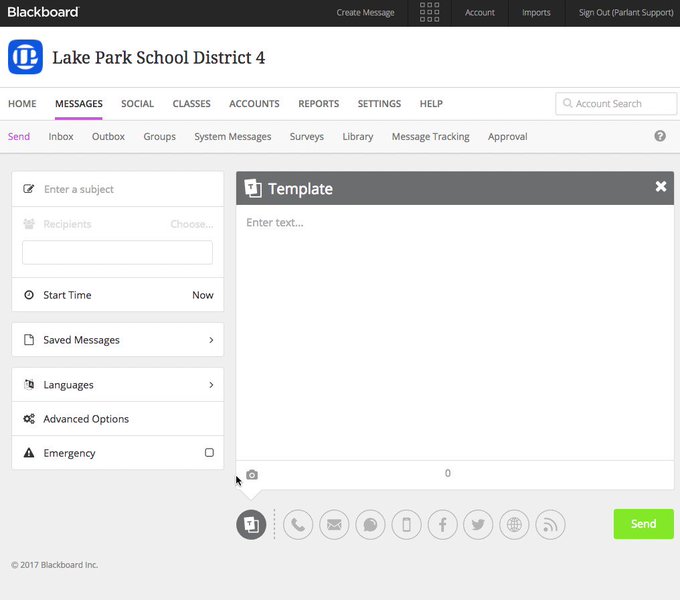Click the Enter text message area

pos(455,332)
